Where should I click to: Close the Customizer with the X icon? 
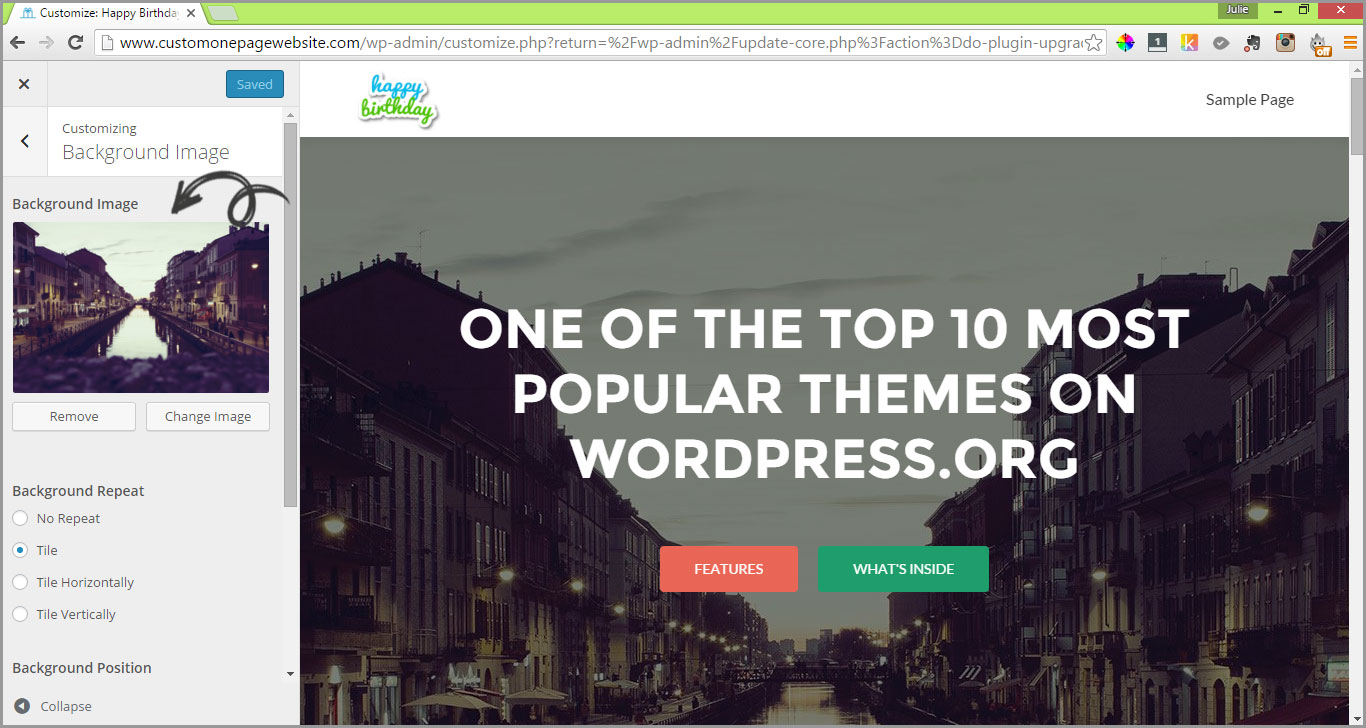tap(24, 84)
